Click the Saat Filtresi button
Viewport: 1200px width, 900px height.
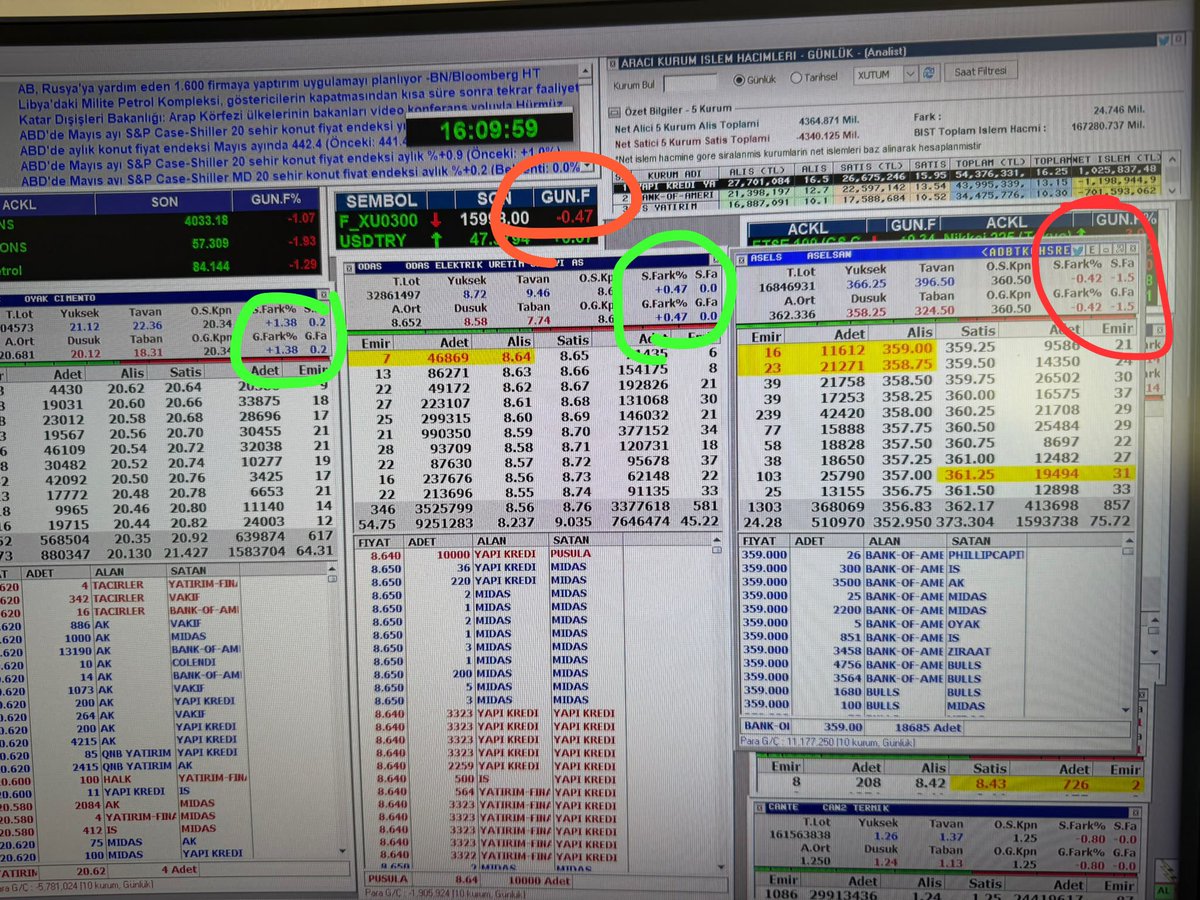pos(979,71)
